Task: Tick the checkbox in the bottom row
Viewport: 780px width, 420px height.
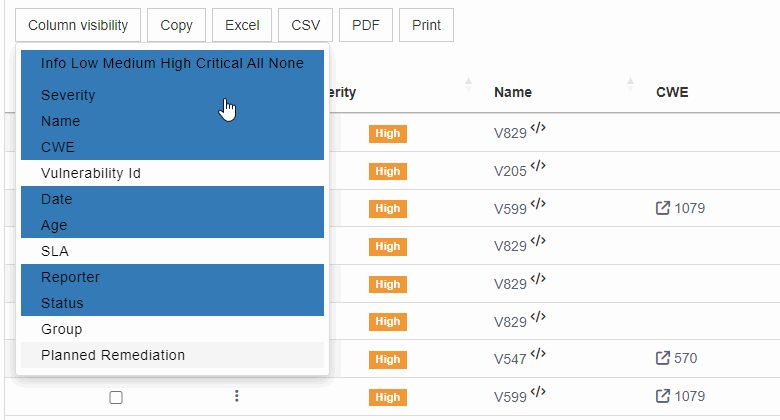Action: 116,397
